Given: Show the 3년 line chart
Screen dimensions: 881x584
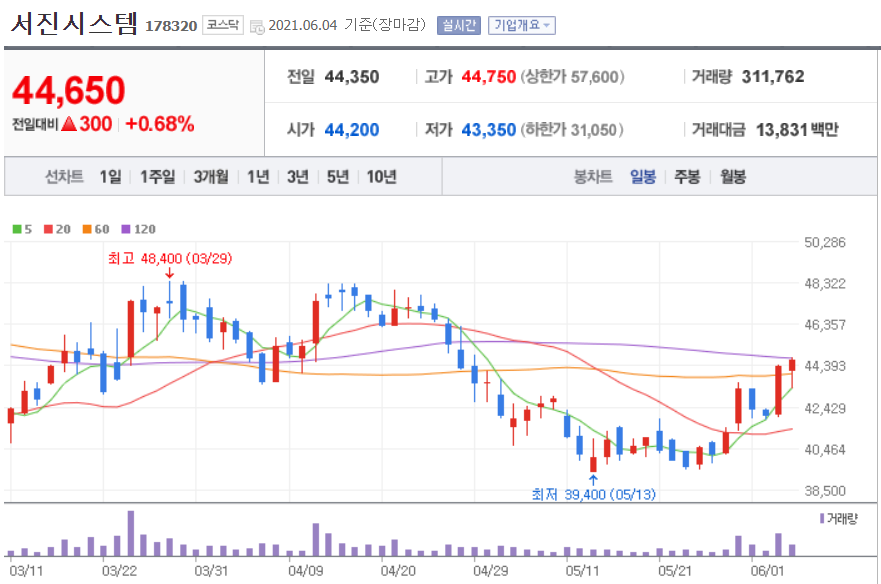Looking at the screenshot, I should [x=298, y=176].
